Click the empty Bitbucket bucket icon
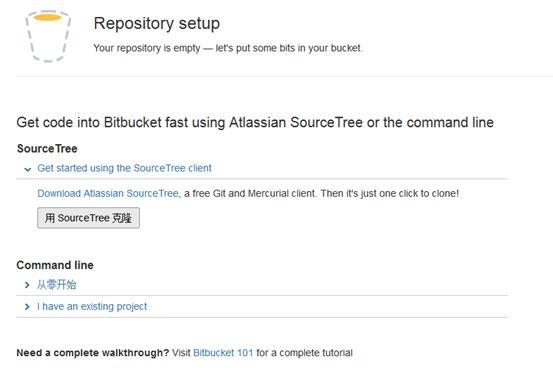Viewport: 553px width, 375px height. [x=48, y=36]
